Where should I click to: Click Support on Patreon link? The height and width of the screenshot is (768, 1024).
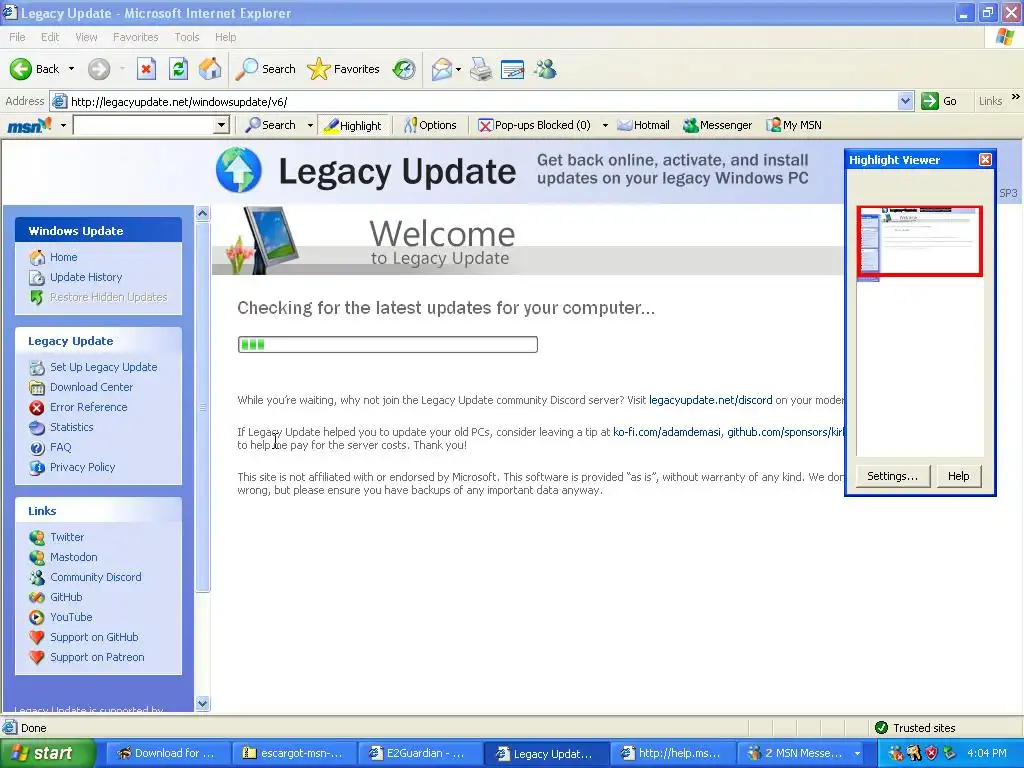(x=97, y=657)
